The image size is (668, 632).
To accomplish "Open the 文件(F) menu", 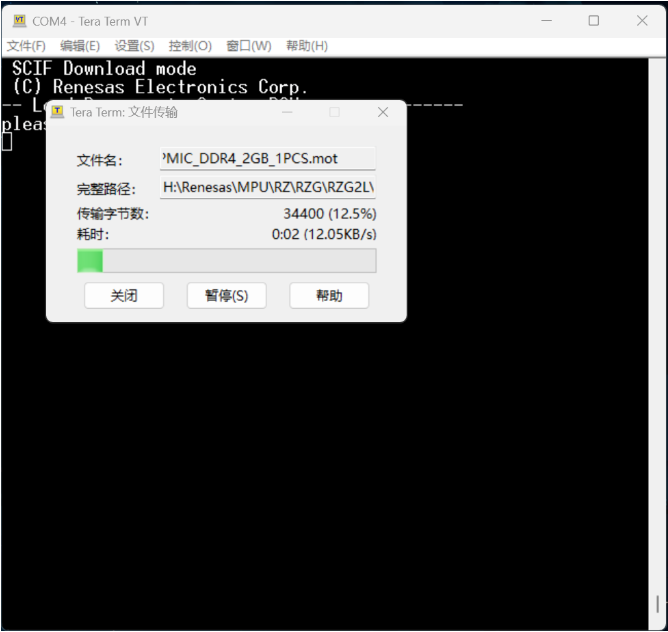I will [x=26, y=46].
